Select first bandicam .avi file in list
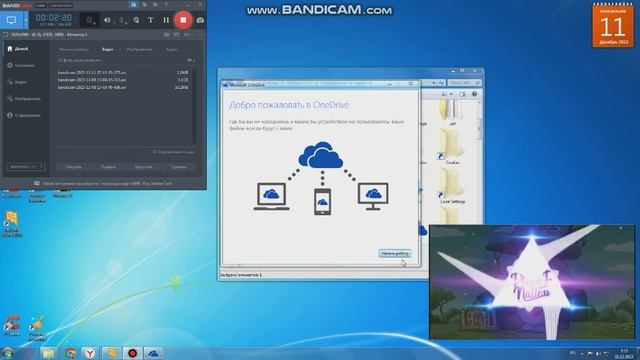 pos(123,72)
